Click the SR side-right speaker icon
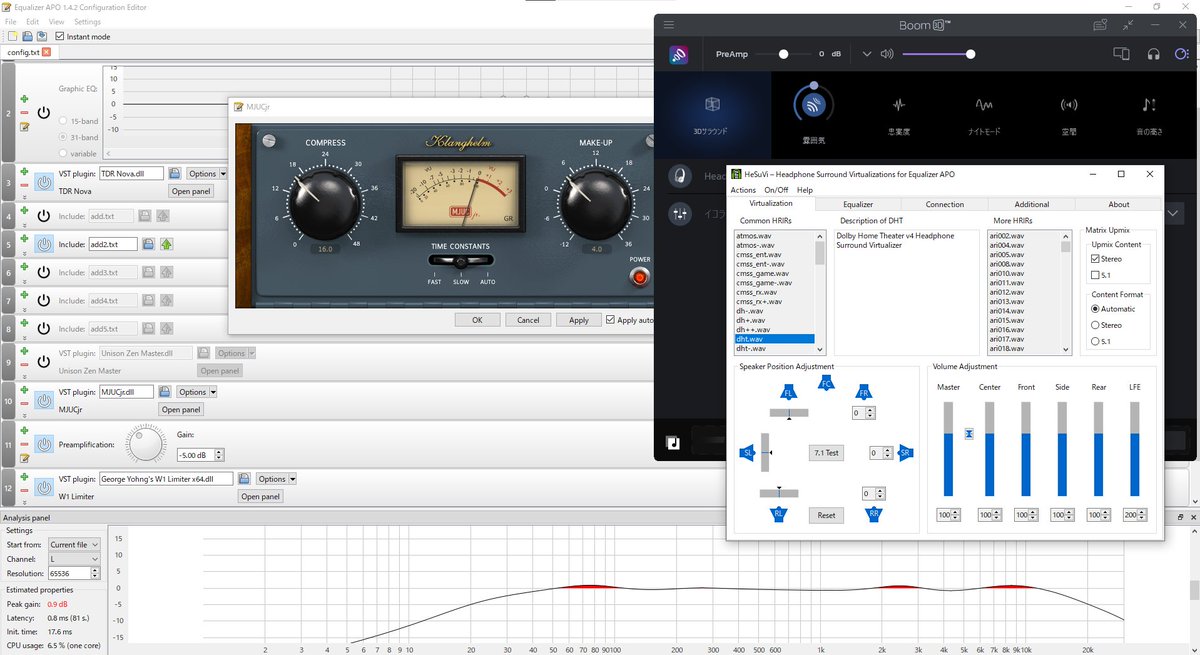Viewport: 1200px width, 655px height. (x=906, y=453)
